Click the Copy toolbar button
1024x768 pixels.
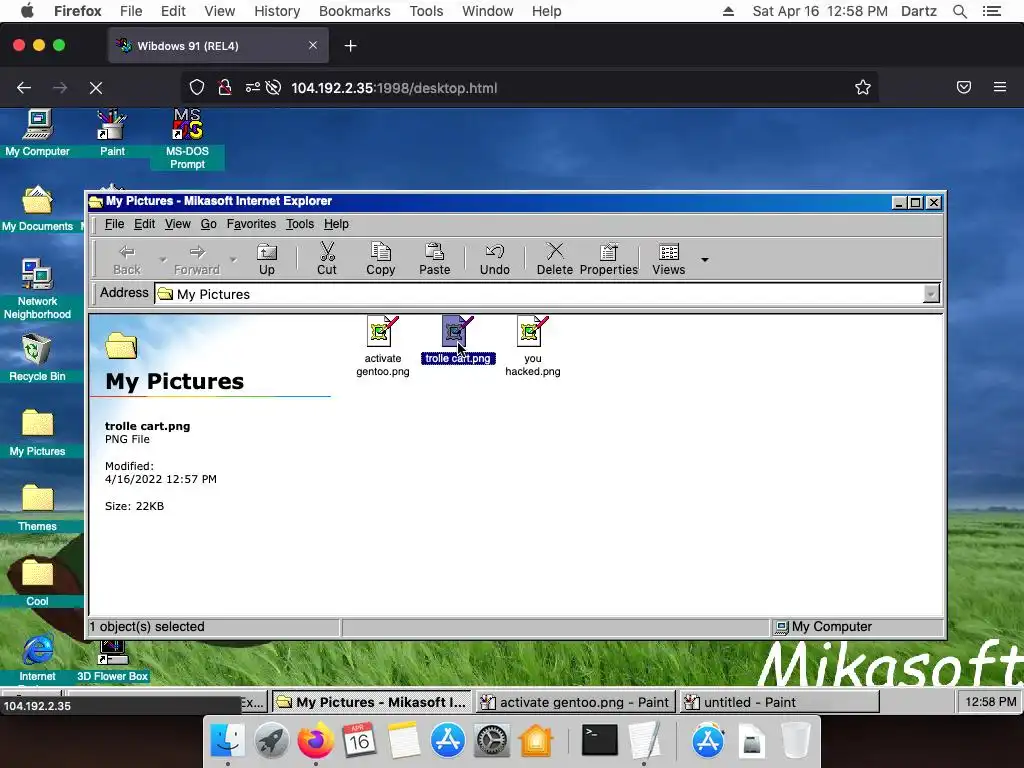381,259
